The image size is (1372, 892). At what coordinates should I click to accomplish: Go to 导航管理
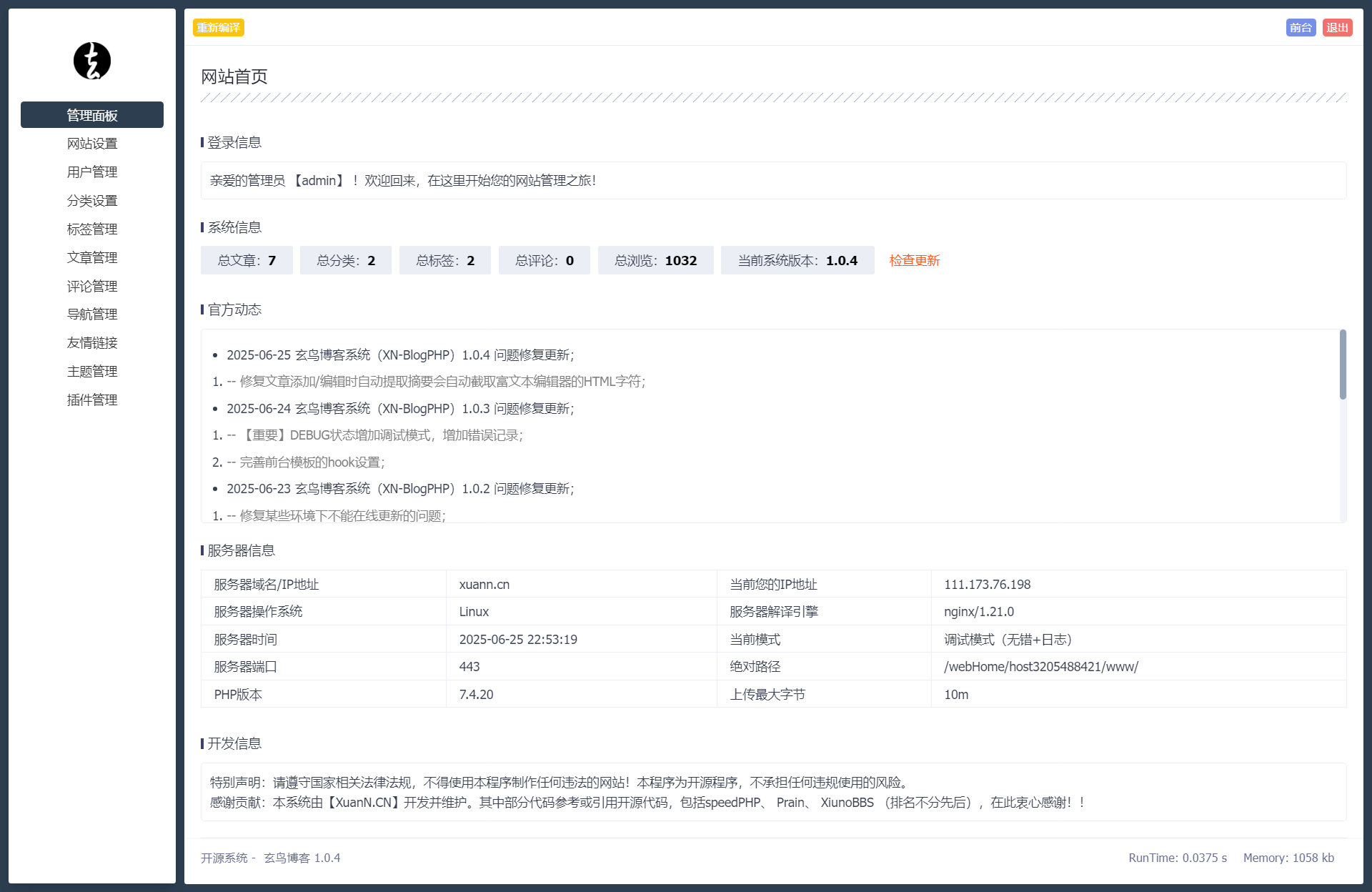pyautogui.click(x=92, y=314)
